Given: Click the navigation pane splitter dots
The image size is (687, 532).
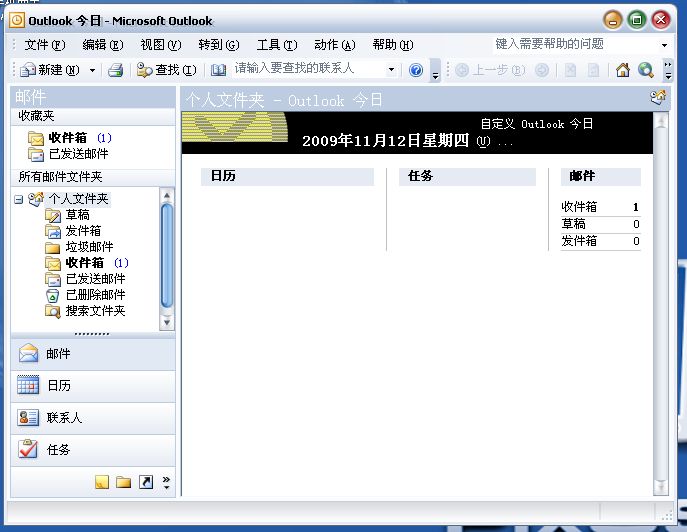Looking at the screenshot, I should 92,334.
